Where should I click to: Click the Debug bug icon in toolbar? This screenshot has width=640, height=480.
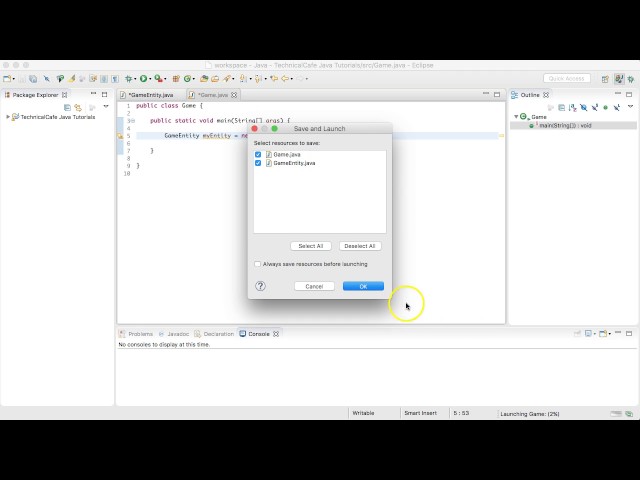click(x=129, y=79)
